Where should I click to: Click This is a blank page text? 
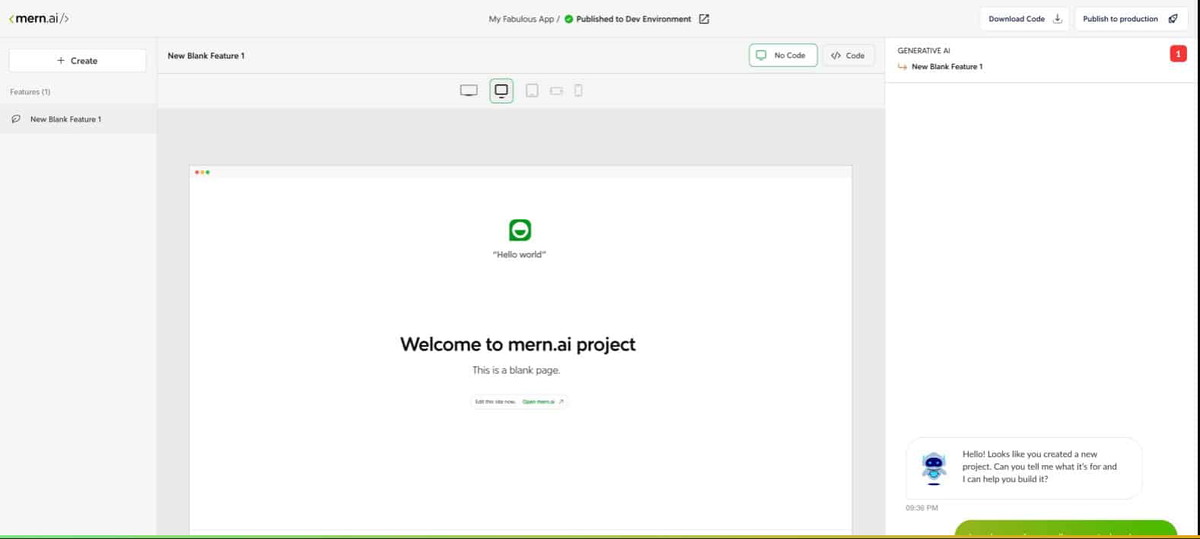[x=517, y=370]
